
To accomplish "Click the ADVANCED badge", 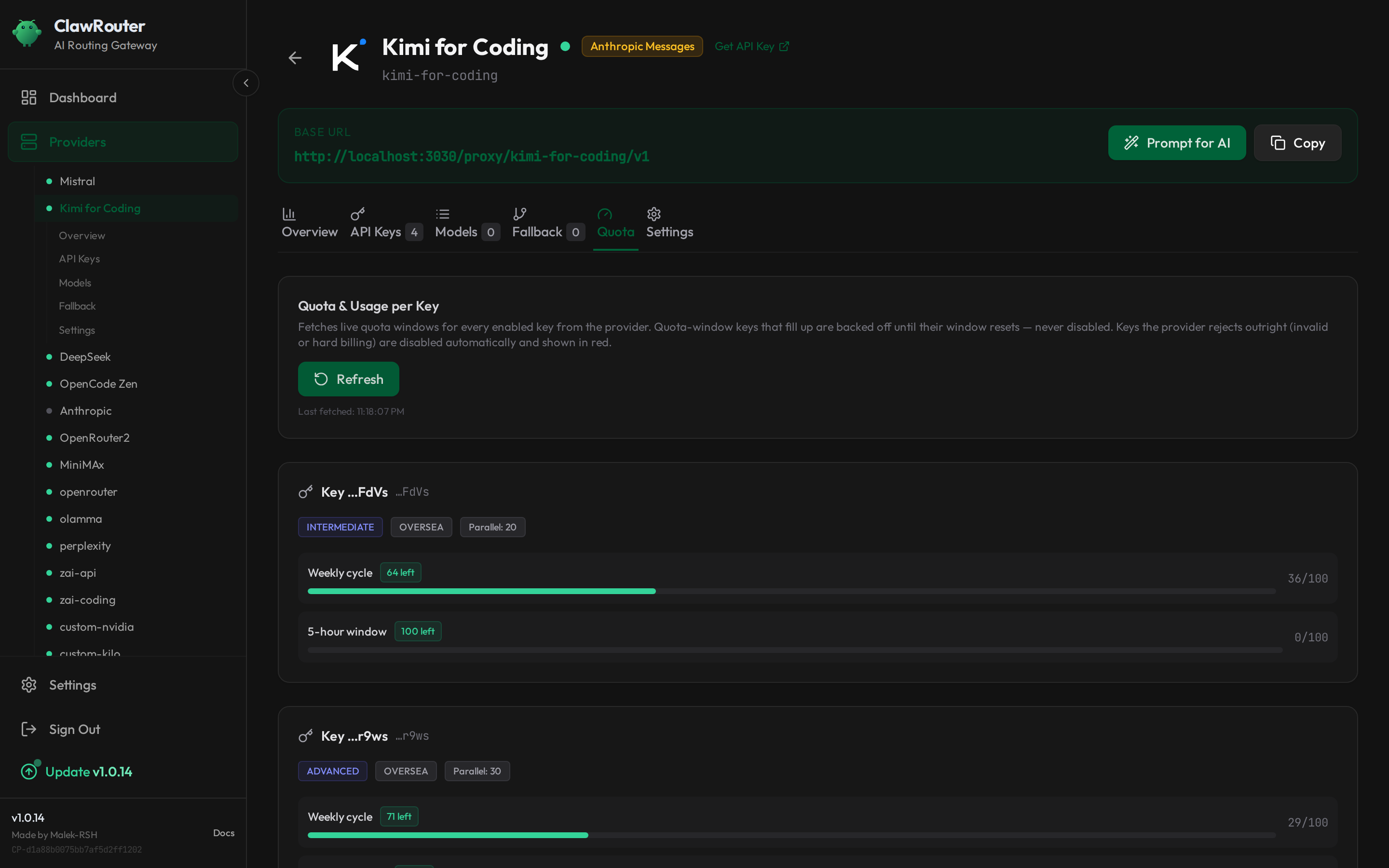I will point(332,771).
